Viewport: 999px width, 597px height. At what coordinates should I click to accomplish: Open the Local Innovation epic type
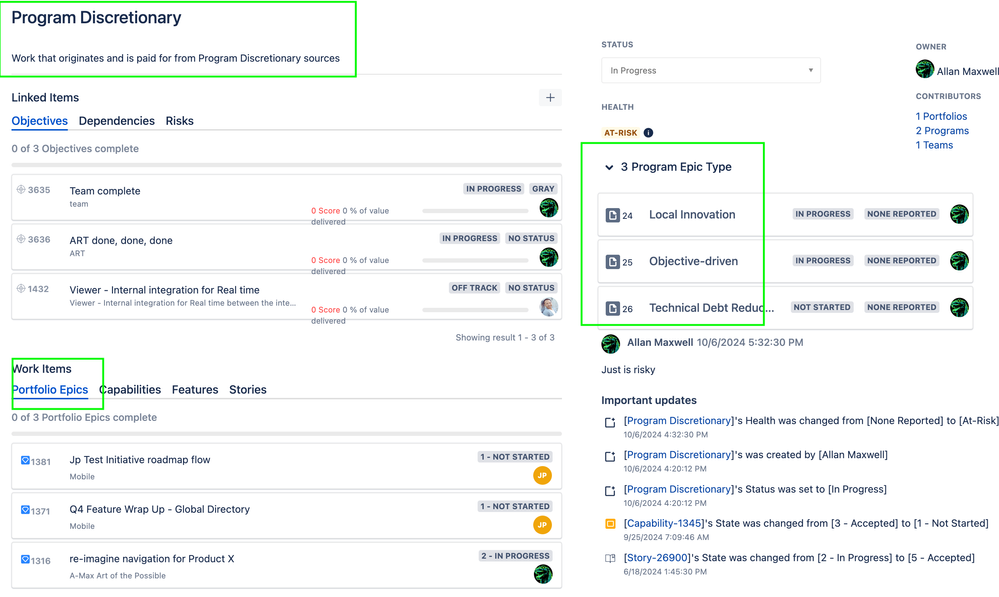click(x=692, y=215)
